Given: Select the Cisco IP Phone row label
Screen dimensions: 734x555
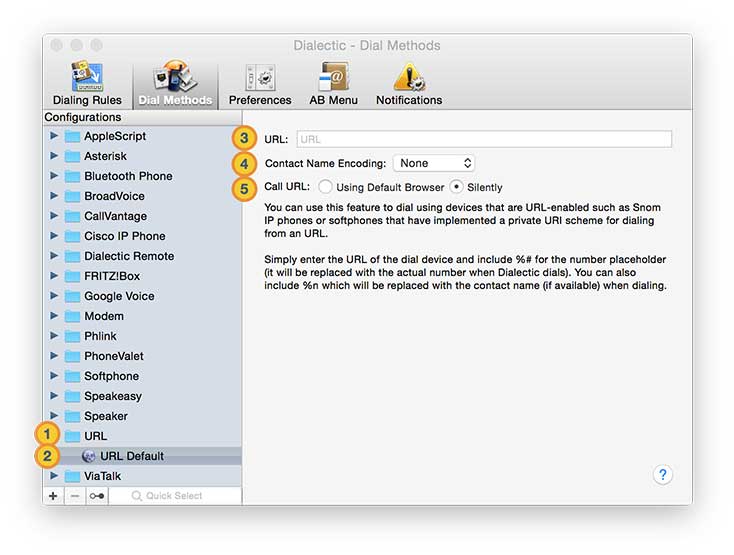Looking at the screenshot, I should [x=125, y=236].
